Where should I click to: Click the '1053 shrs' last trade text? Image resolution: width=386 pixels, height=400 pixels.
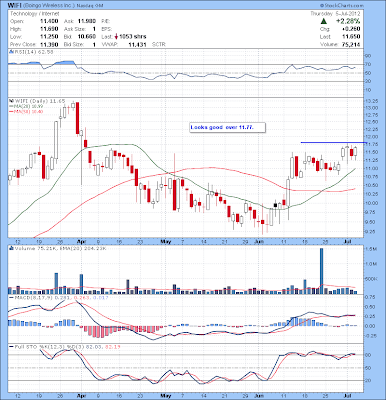click(133, 37)
